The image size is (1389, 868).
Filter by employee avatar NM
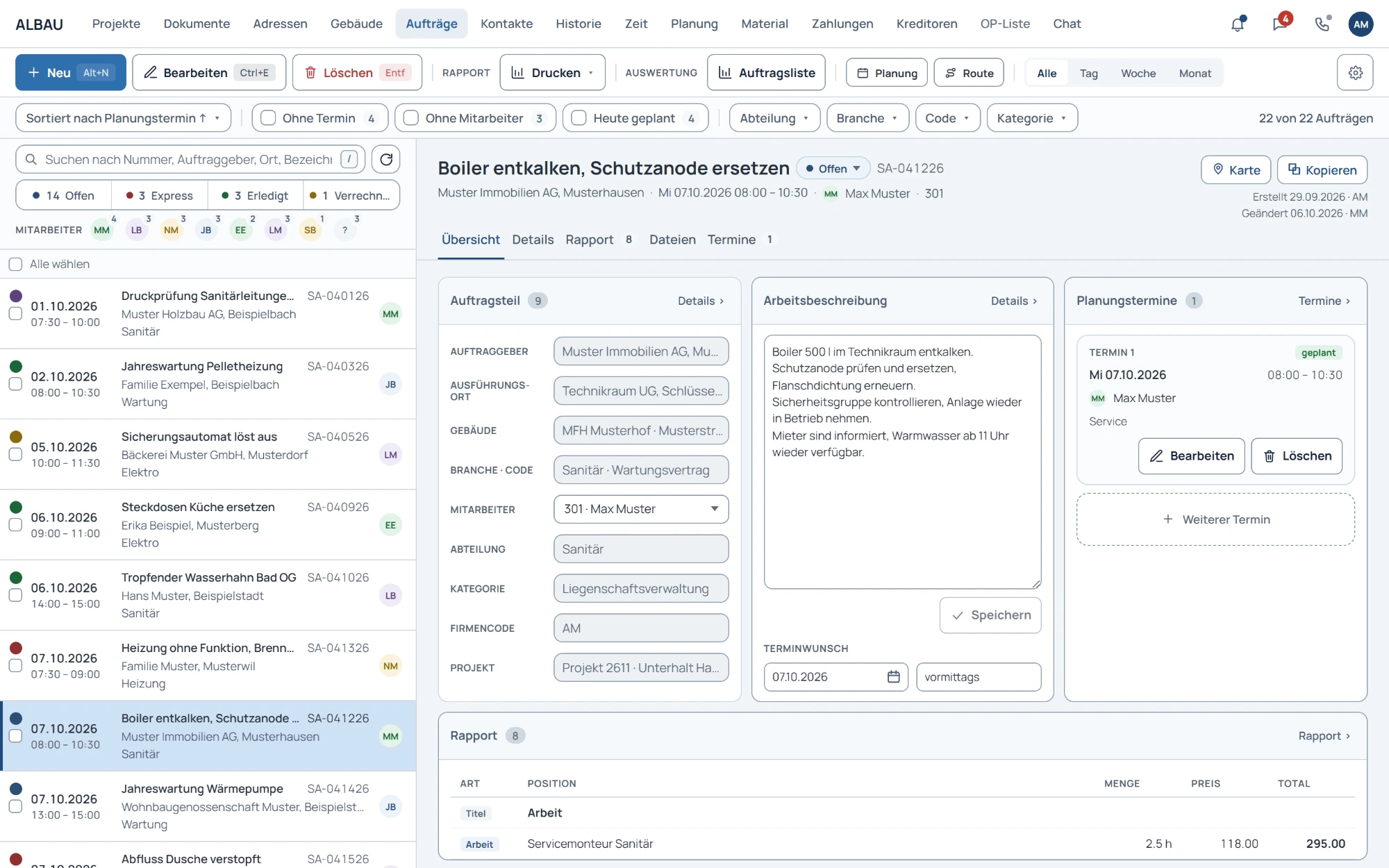pos(172,230)
